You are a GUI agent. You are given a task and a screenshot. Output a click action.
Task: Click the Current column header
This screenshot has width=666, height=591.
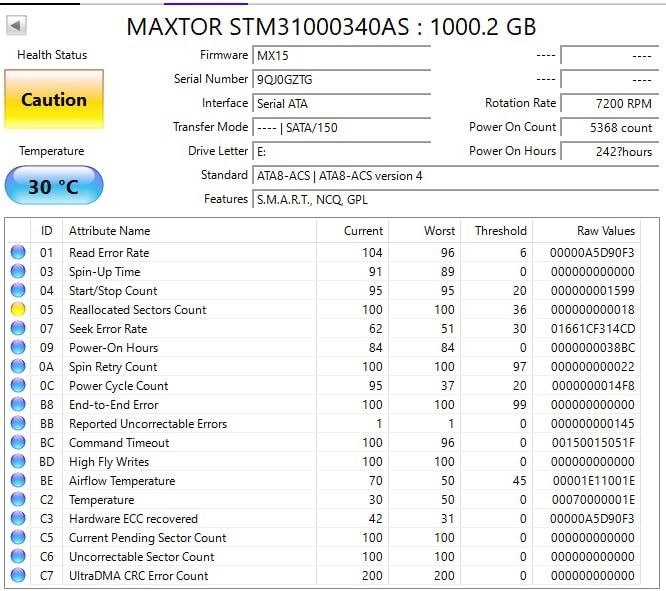(353, 231)
